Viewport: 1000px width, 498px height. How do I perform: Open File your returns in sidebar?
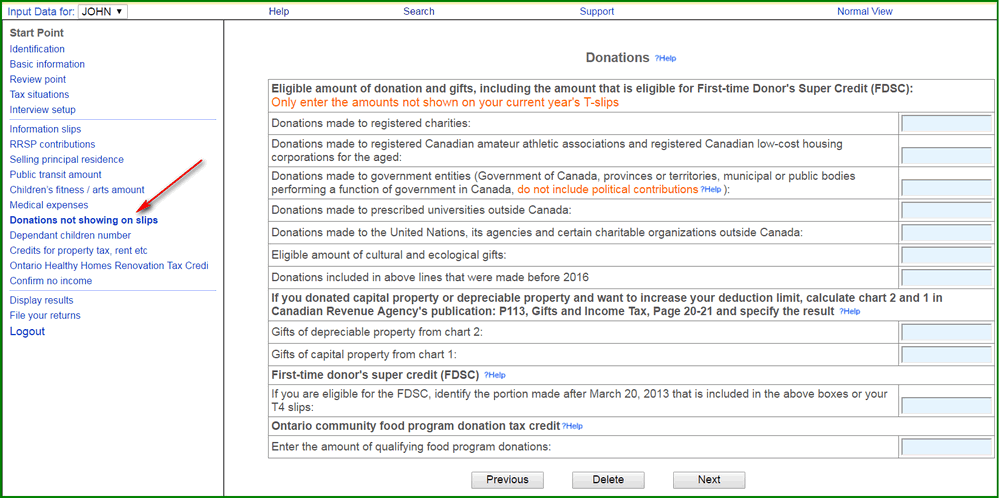click(45, 316)
